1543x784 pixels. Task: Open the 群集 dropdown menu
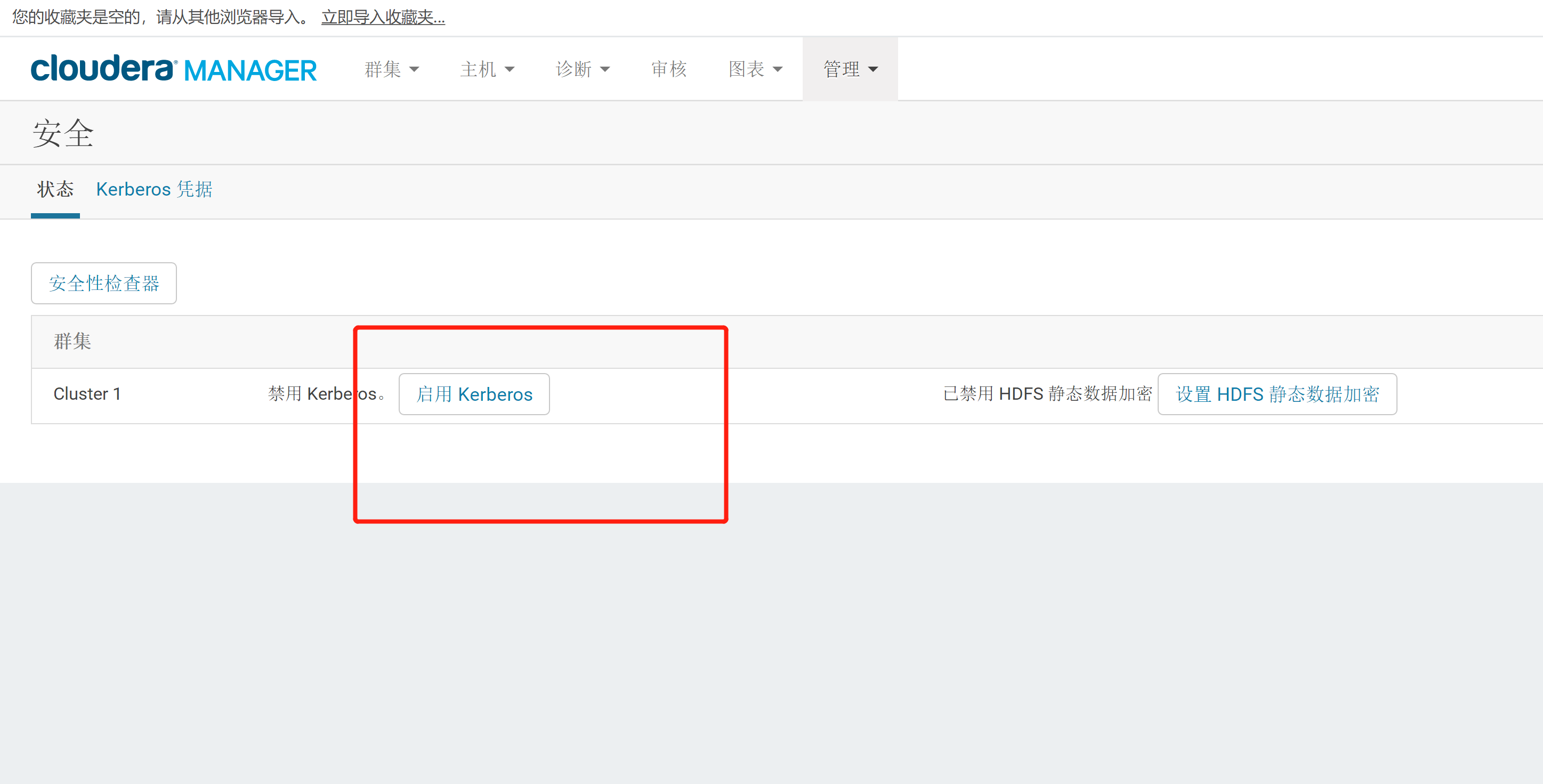pos(392,69)
